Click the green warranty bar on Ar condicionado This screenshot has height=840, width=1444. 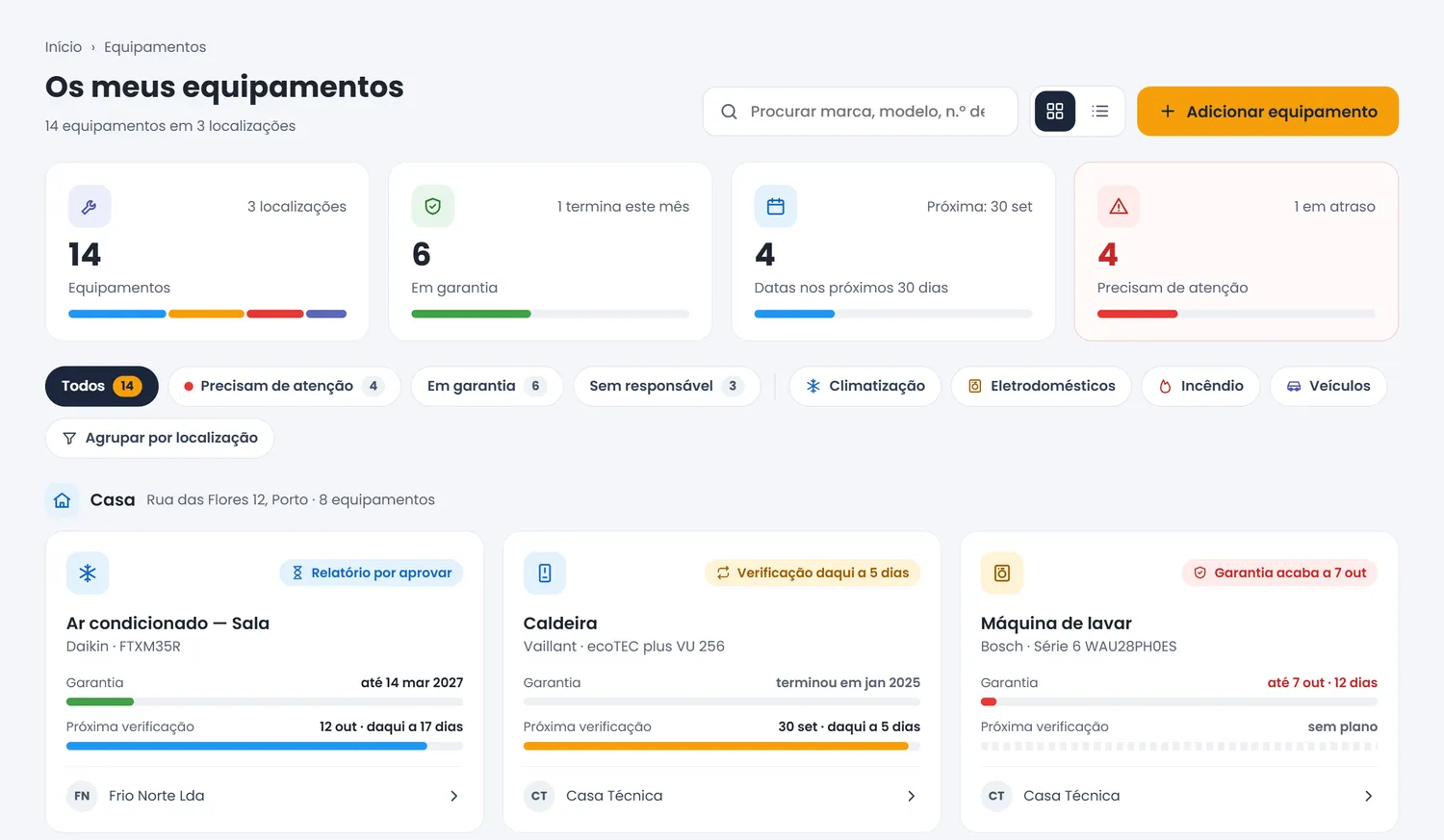click(x=100, y=701)
